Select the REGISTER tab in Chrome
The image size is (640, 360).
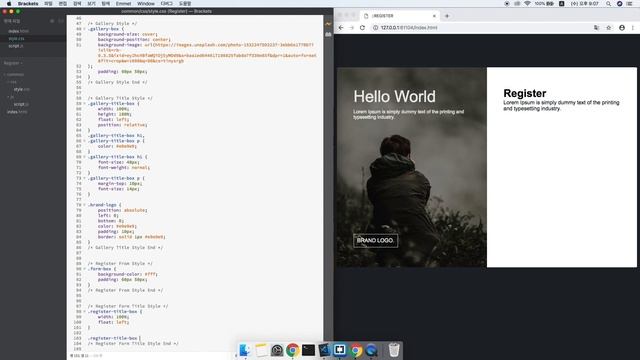400,16
